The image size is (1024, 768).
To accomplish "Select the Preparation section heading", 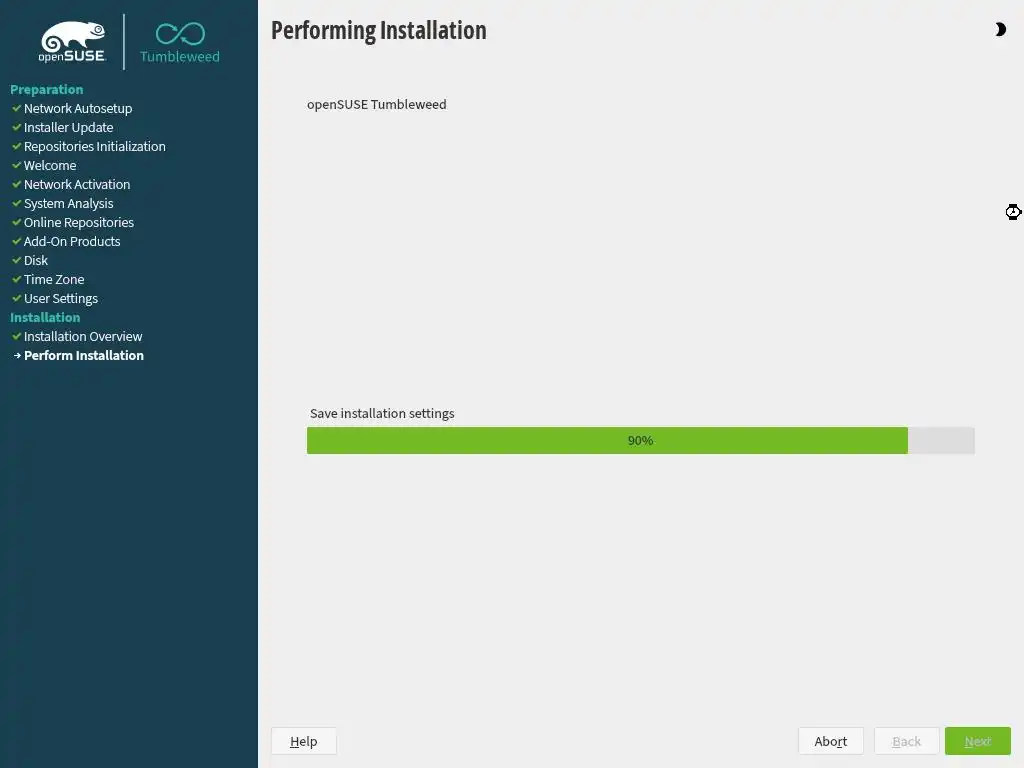I will [x=46, y=89].
